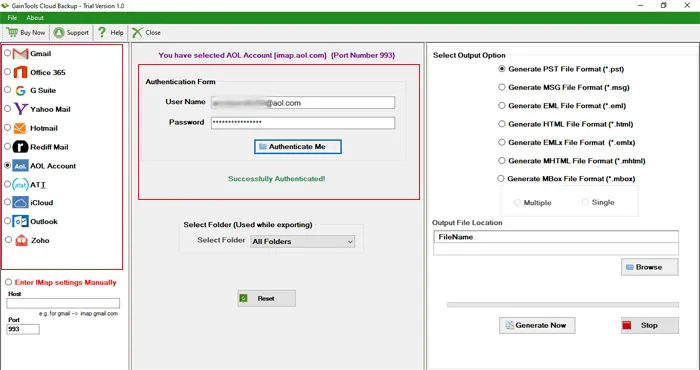Viewport: 700px width, 370px height.
Task: Click the red square icon on Stop
Action: click(627, 325)
